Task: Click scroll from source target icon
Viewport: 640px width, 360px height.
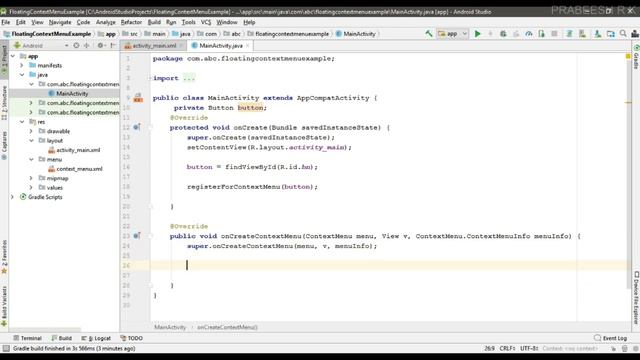Action: pos(76,46)
